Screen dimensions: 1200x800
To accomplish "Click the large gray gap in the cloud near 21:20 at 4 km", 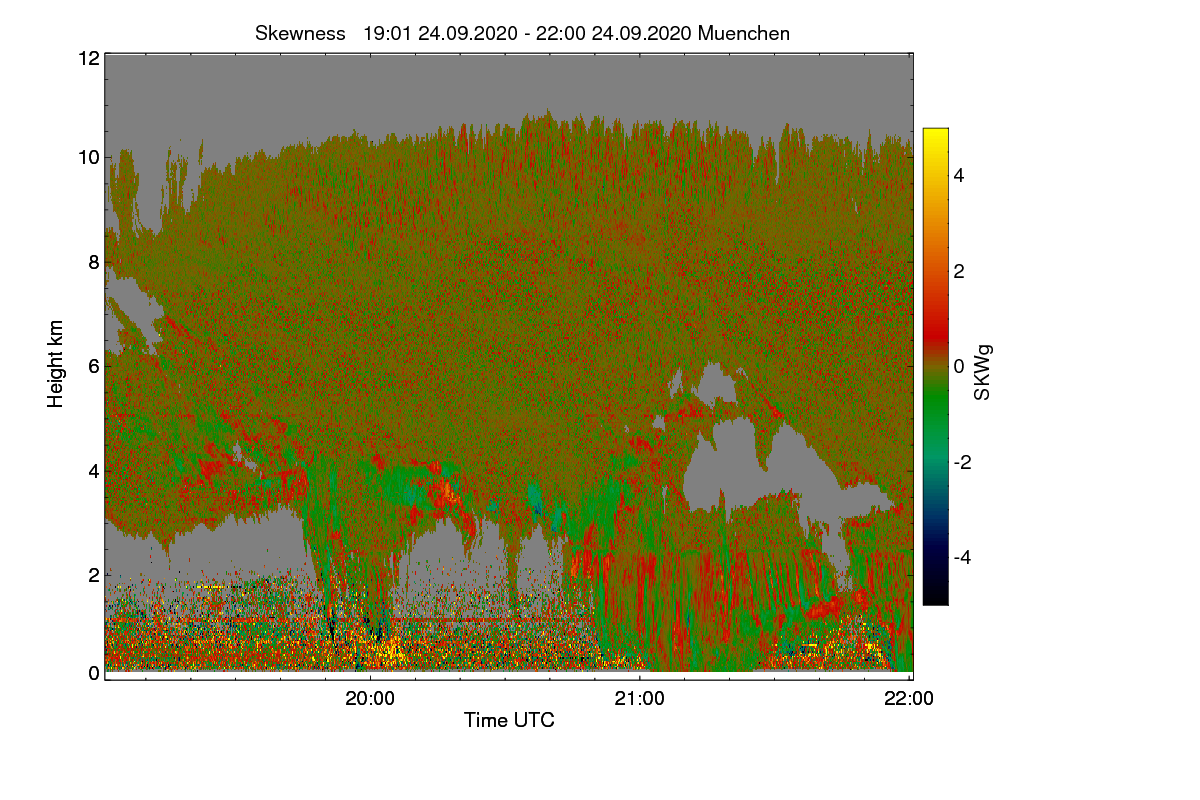I will click(740, 470).
